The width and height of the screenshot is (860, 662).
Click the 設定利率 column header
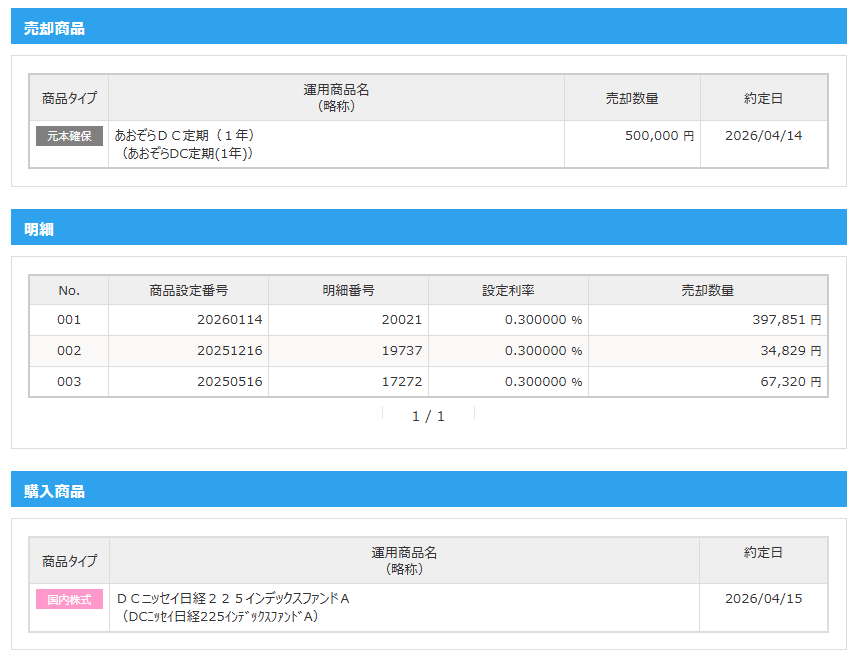[x=508, y=290]
